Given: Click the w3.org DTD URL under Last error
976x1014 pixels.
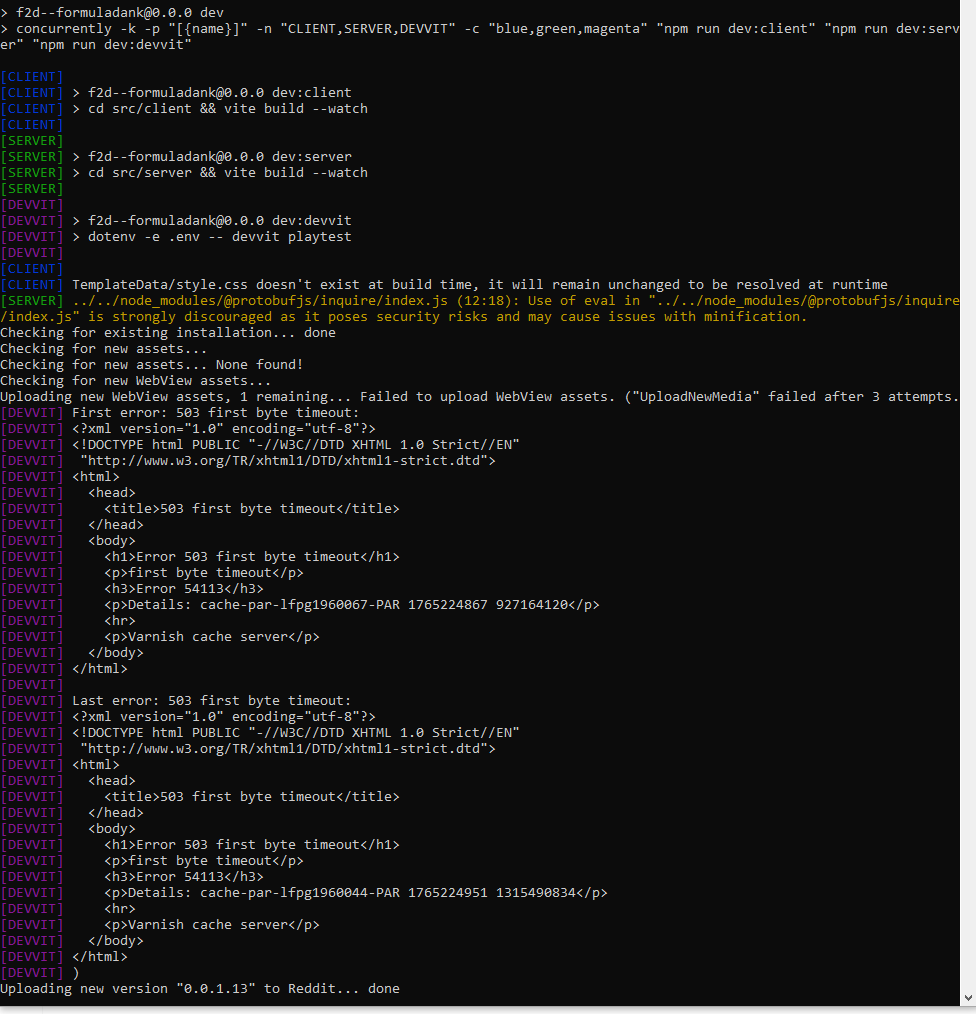Looking at the screenshot, I should (x=288, y=749).
